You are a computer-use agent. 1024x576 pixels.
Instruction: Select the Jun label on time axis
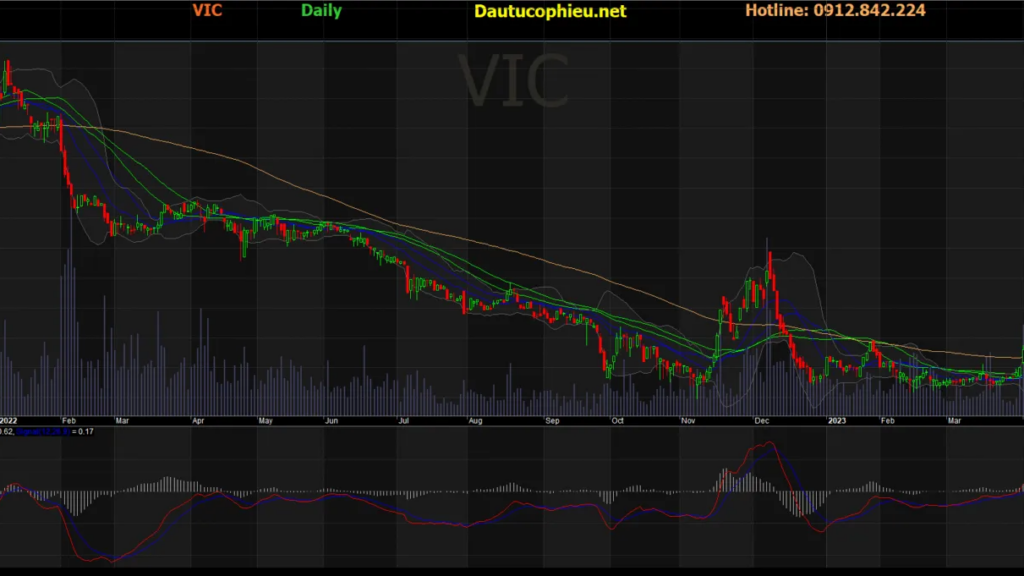[333, 421]
